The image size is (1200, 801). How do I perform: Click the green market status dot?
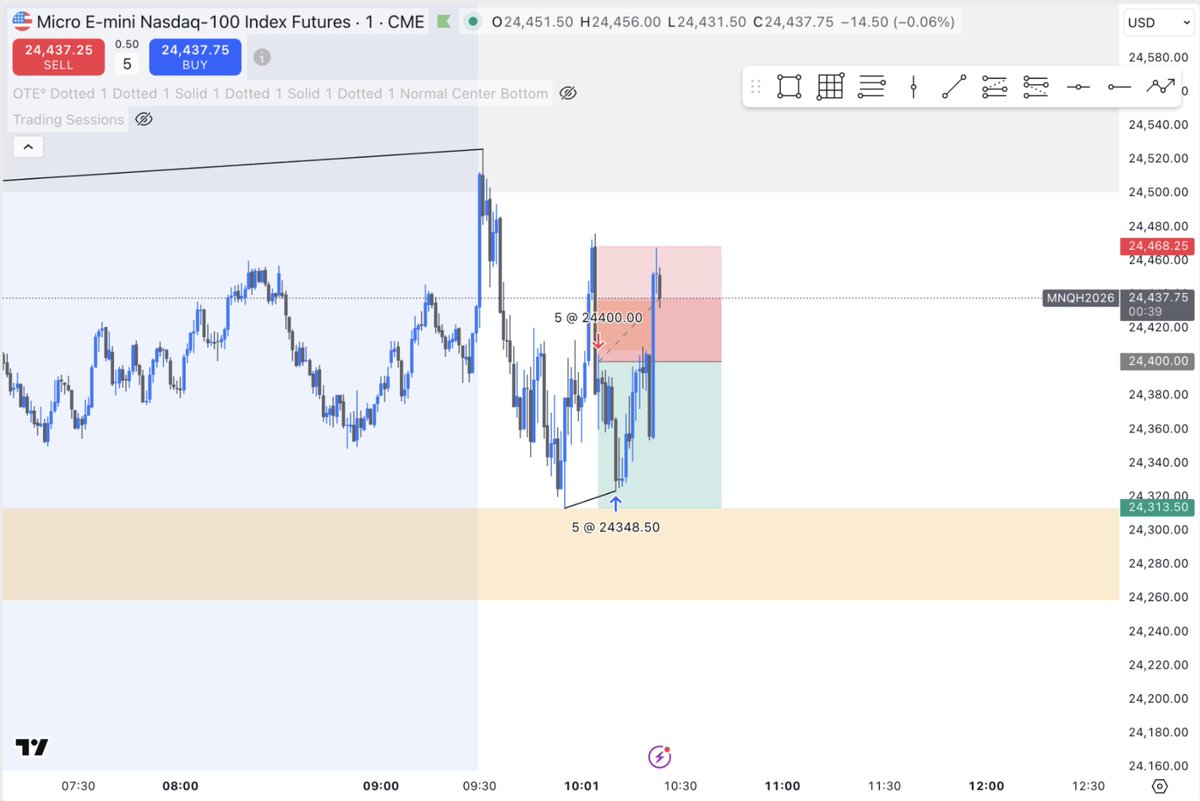pos(473,22)
